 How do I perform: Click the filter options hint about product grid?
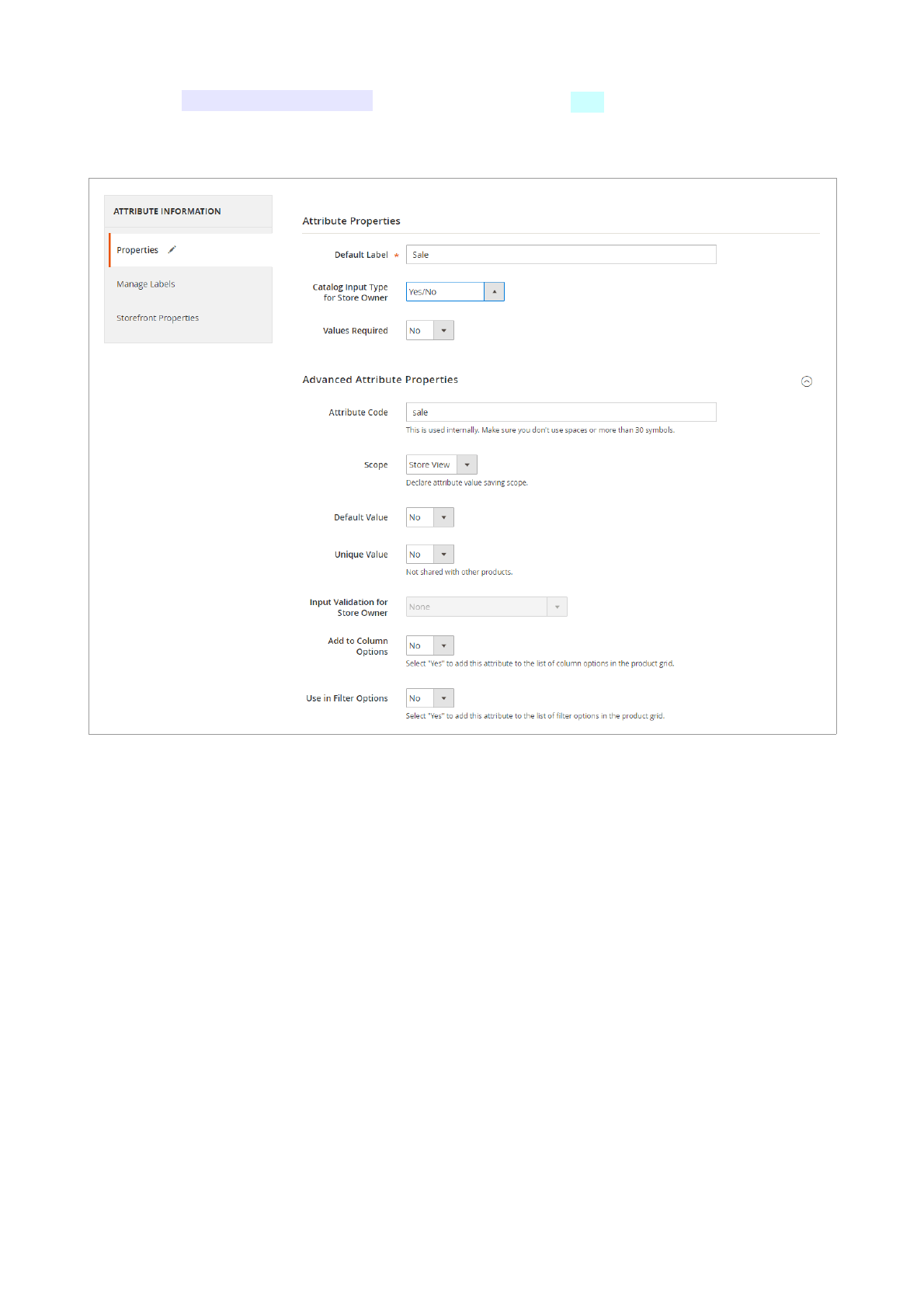(535, 716)
